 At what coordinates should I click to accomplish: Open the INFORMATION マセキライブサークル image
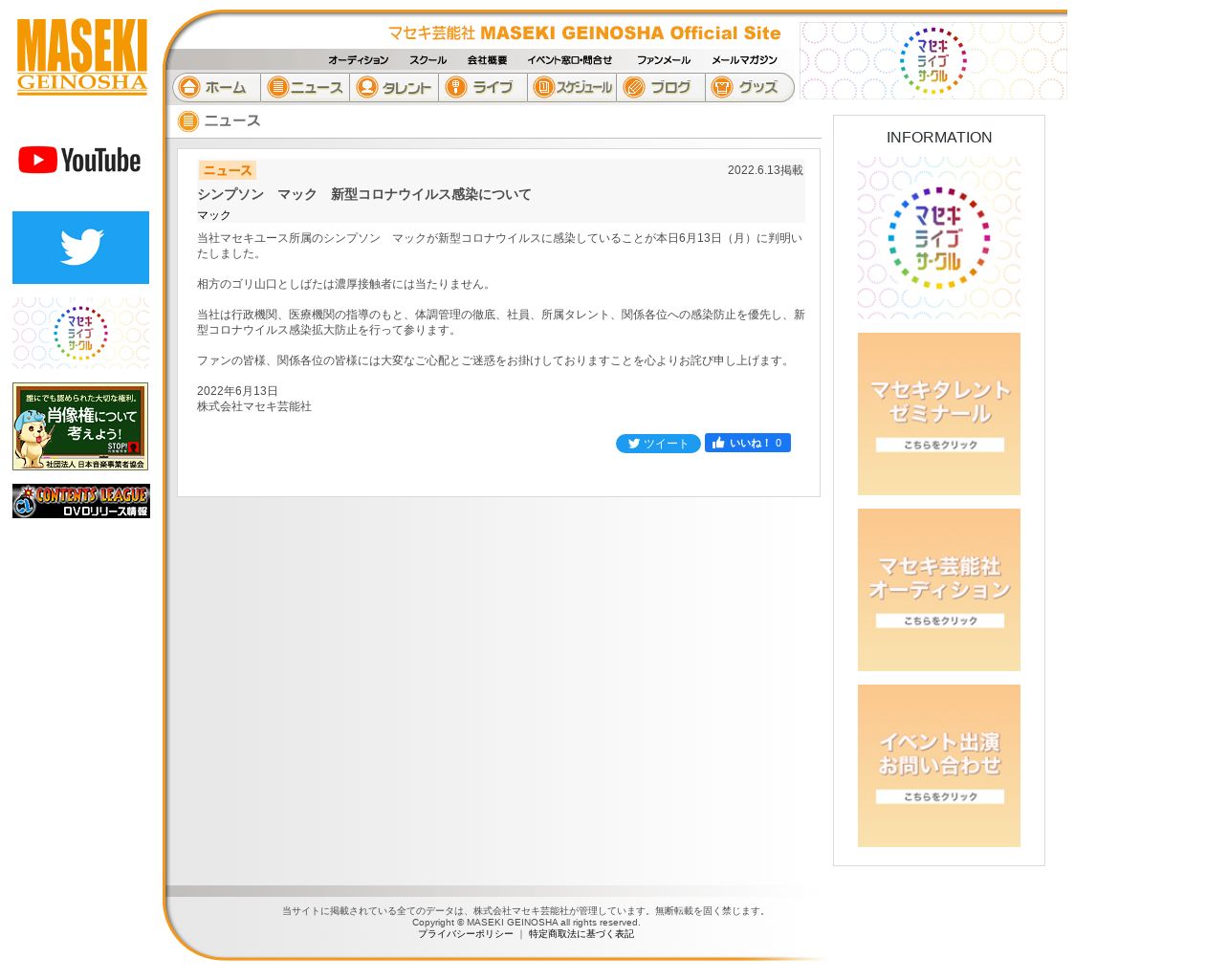click(x=939, y=238)
